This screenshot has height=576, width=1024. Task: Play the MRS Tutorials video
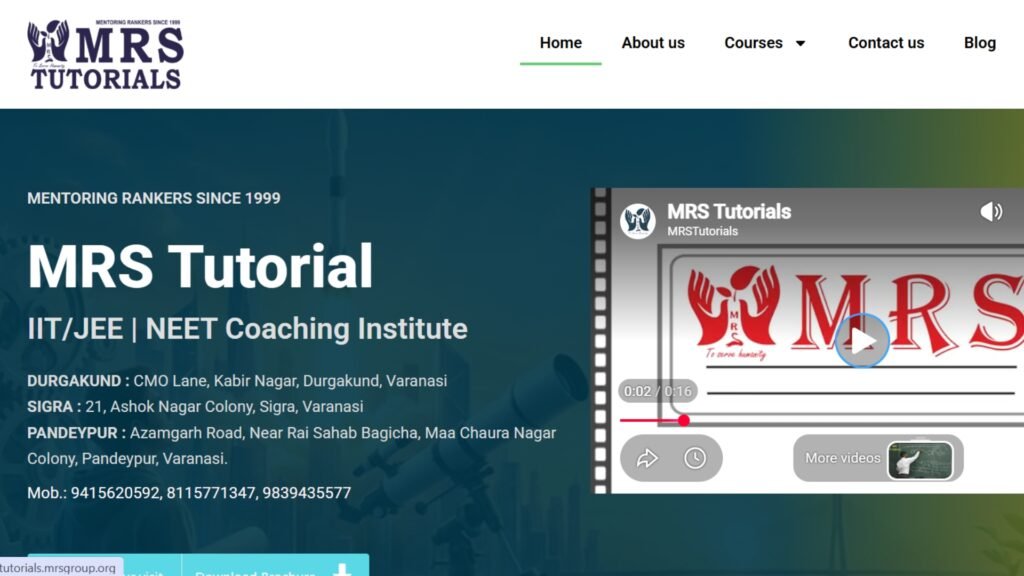tap(862, 341)
